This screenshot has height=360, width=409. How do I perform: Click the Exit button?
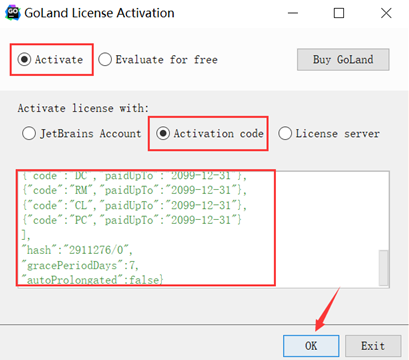[x=373, y=346]
